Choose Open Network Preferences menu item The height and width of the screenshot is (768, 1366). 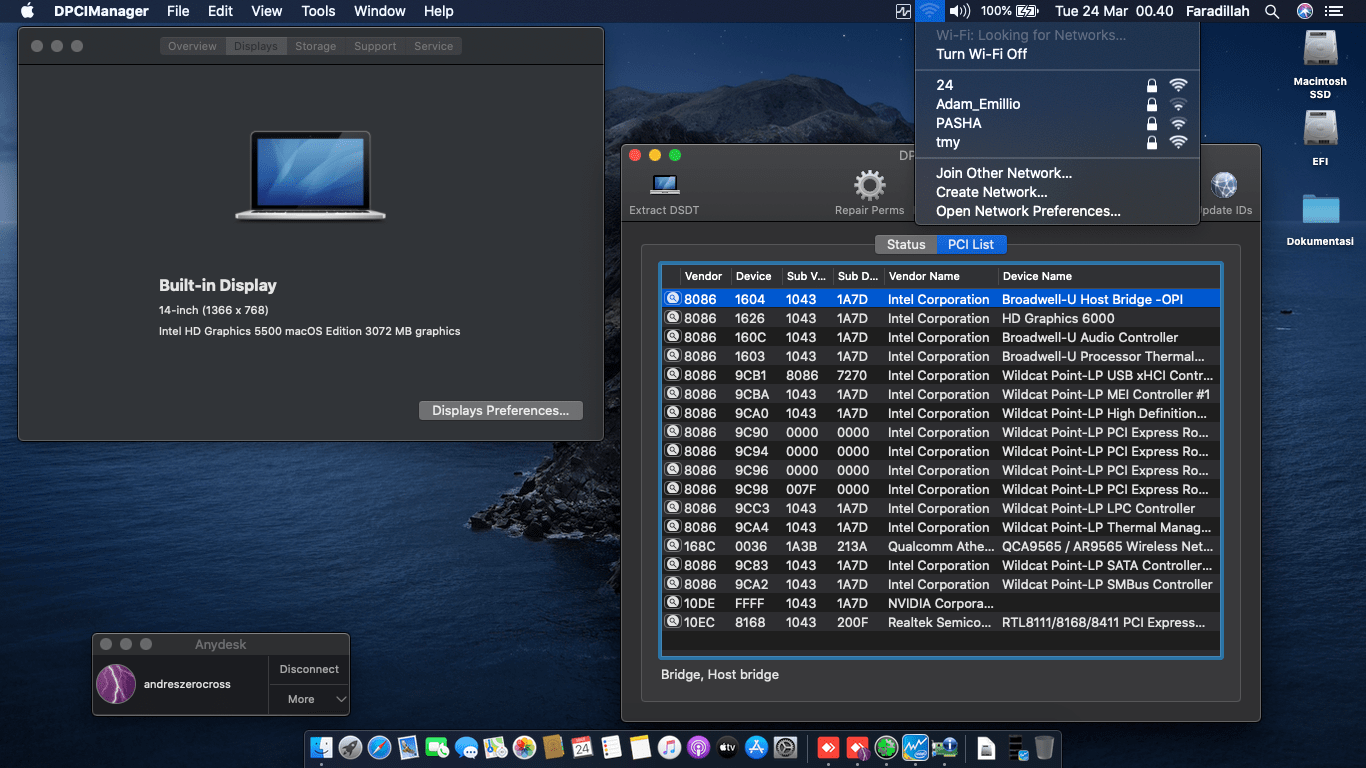(1028, 211)
